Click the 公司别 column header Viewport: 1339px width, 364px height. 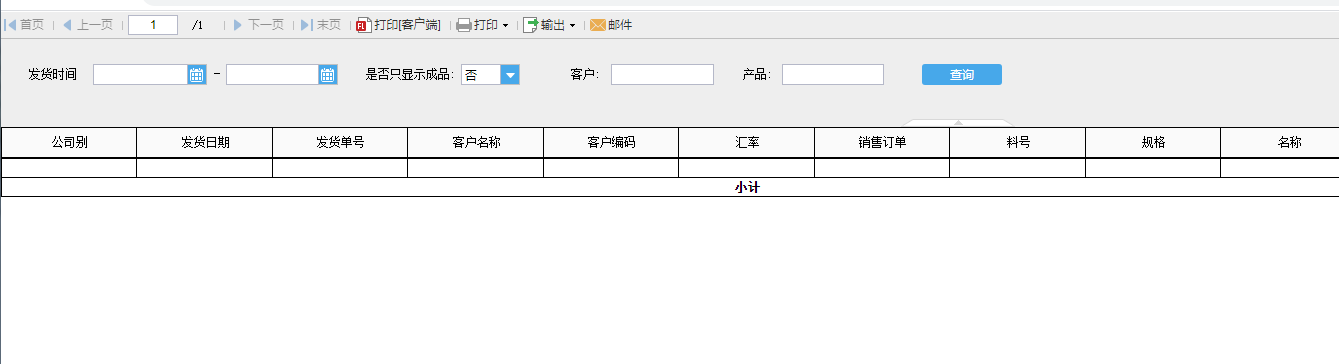[69, 142]
